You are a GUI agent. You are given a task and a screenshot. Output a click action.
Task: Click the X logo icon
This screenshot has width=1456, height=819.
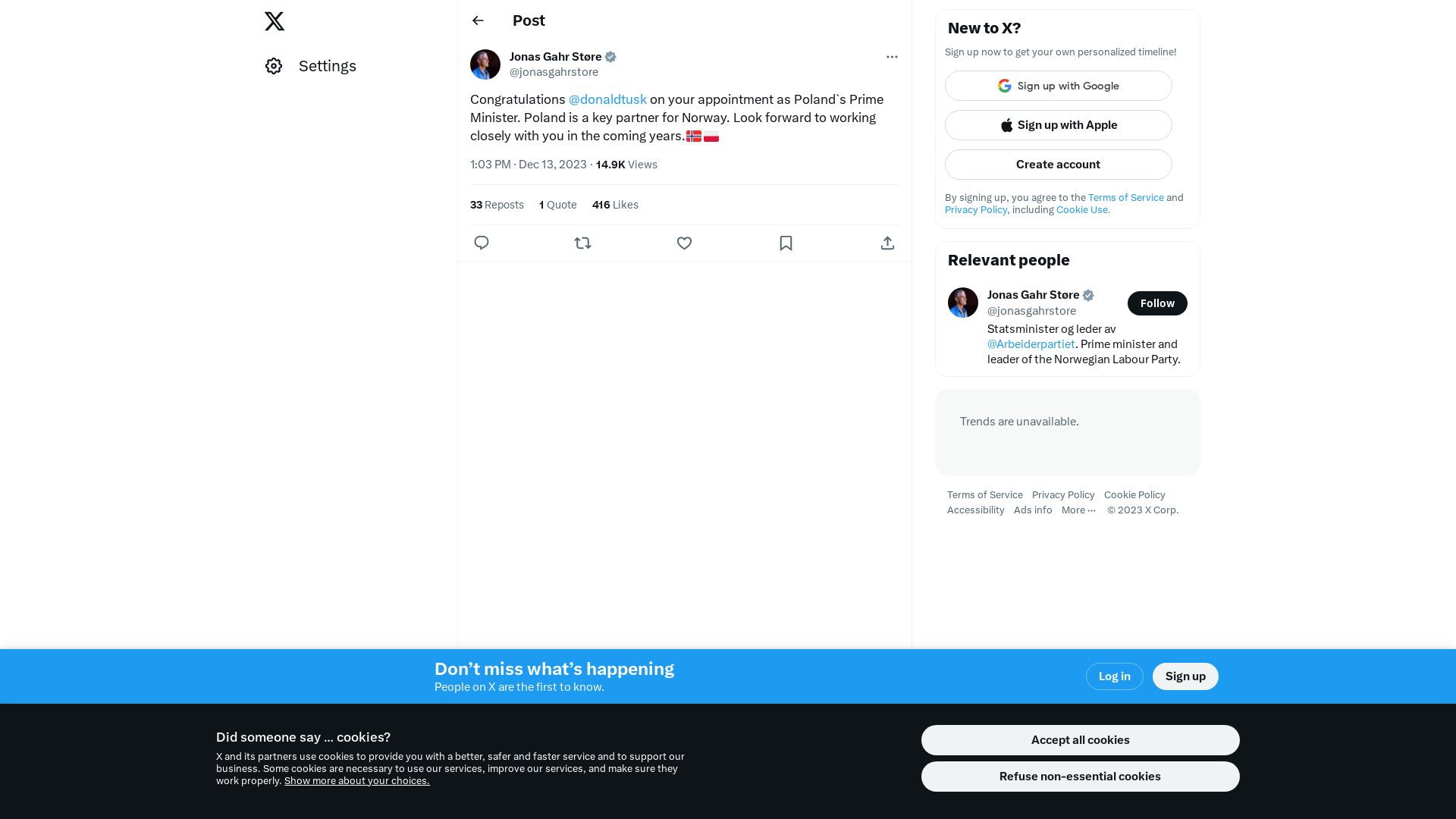click(x=275, y=21)
